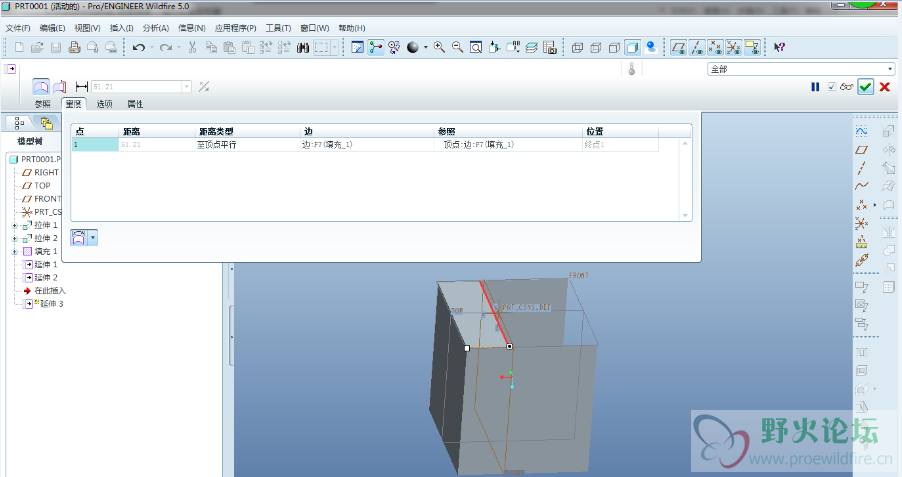Click the Zoom In magnifier

[x=439, y=48]
